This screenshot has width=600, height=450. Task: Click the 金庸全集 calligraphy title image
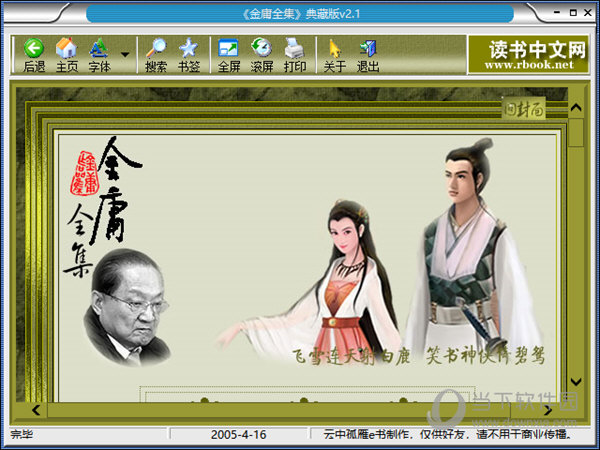[x=103, y=207]
